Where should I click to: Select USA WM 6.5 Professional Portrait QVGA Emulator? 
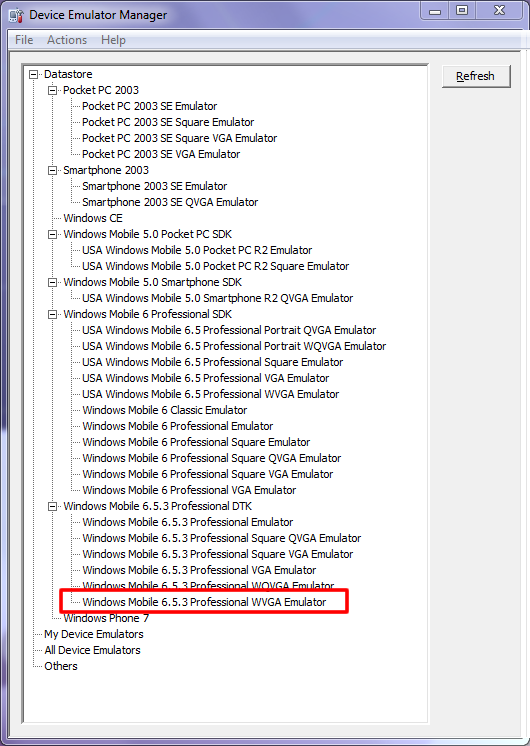[x=229, y=330]
